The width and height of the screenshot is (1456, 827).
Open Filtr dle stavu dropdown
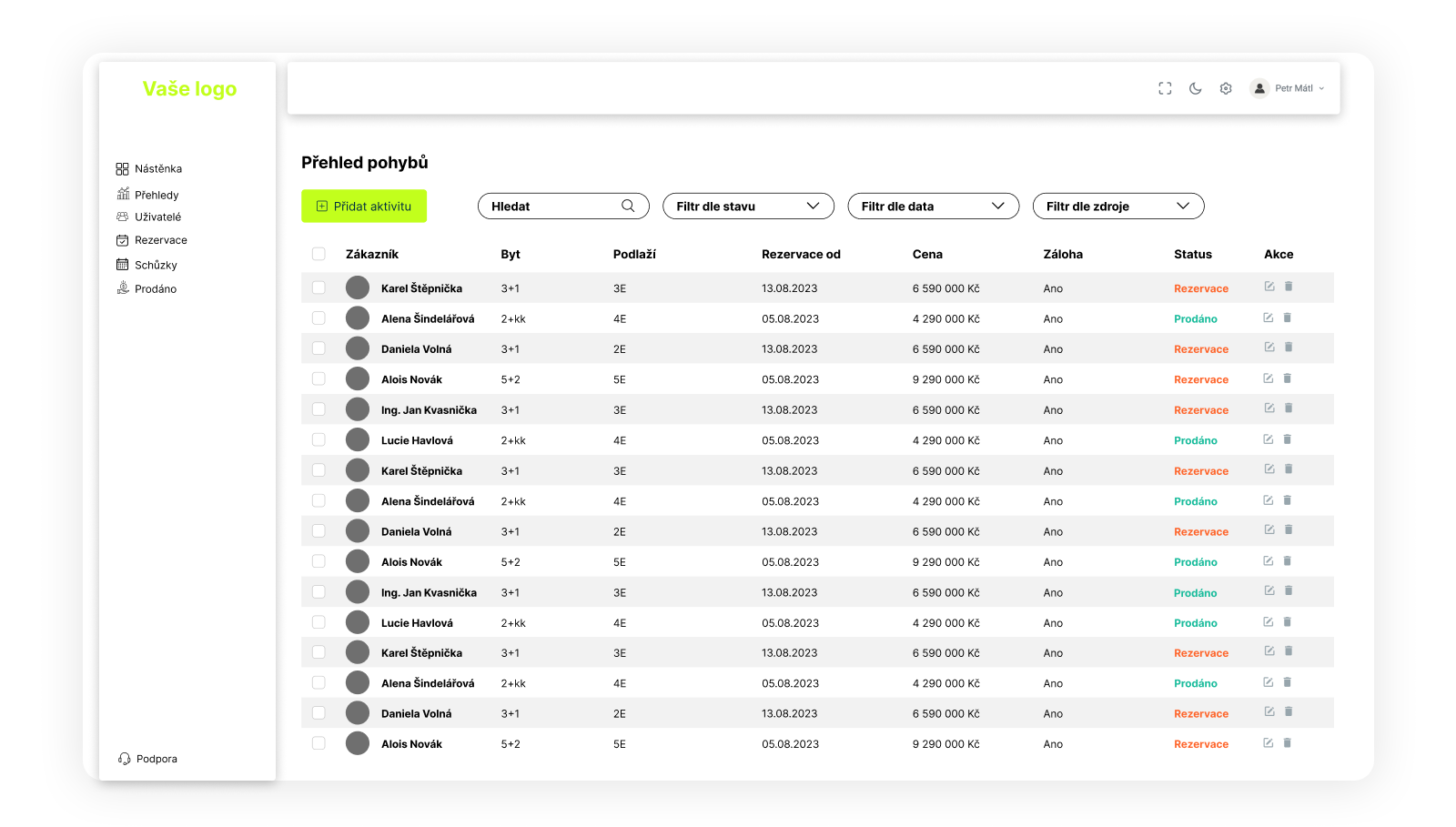(x=748, y=206)
